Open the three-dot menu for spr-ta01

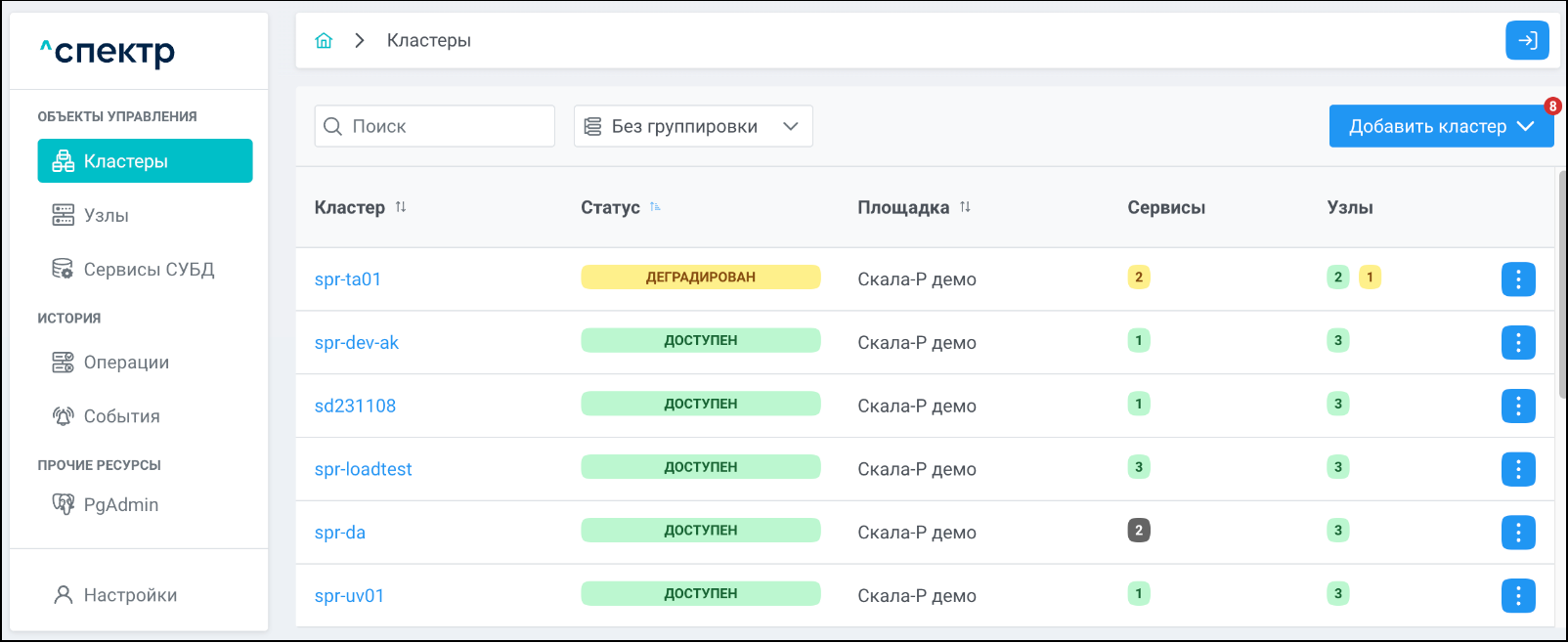tap(1518, 279)
